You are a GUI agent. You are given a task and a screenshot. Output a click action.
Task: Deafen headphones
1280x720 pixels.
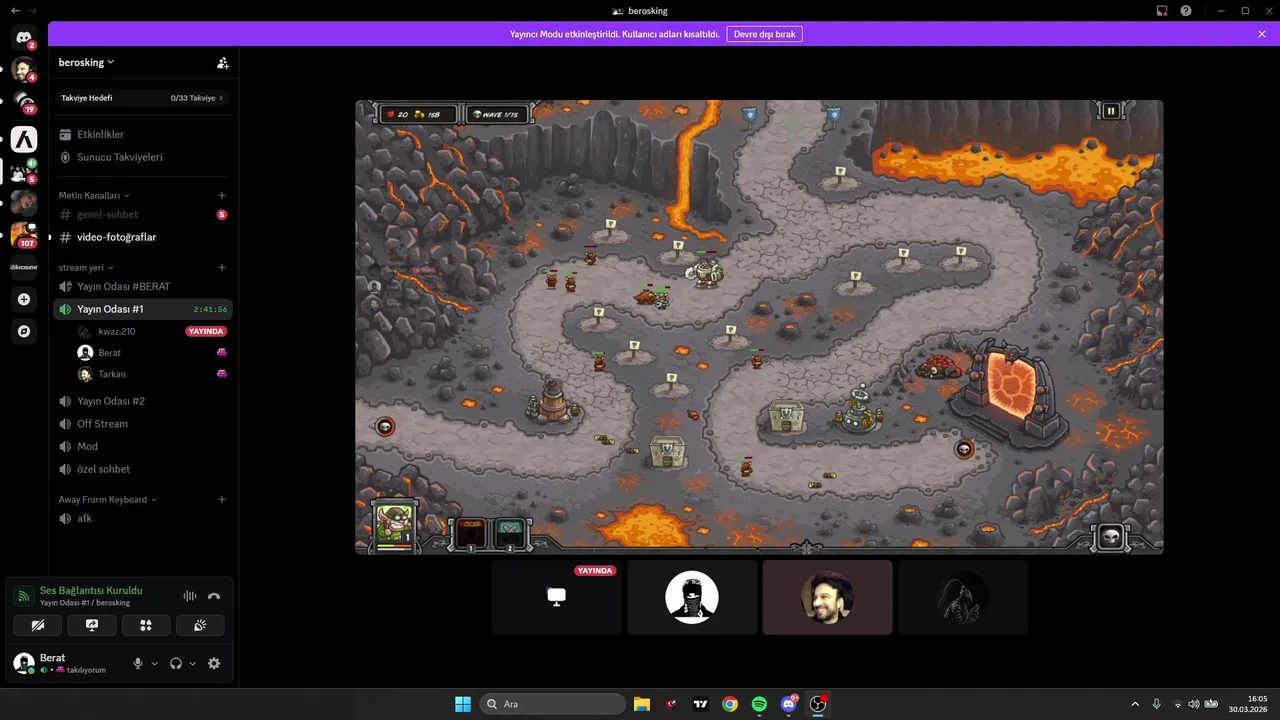coord(176,663)
